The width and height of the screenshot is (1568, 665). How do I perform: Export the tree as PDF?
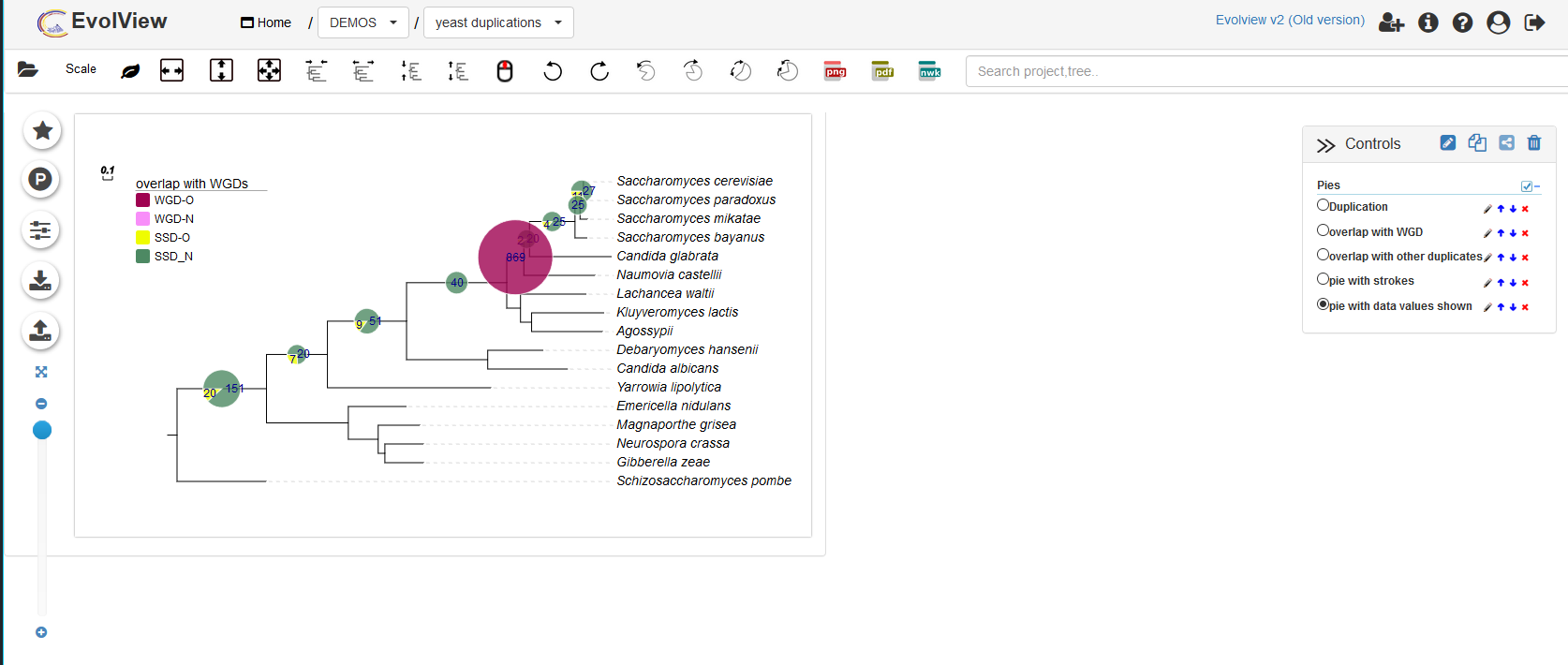tap(882, 71)
